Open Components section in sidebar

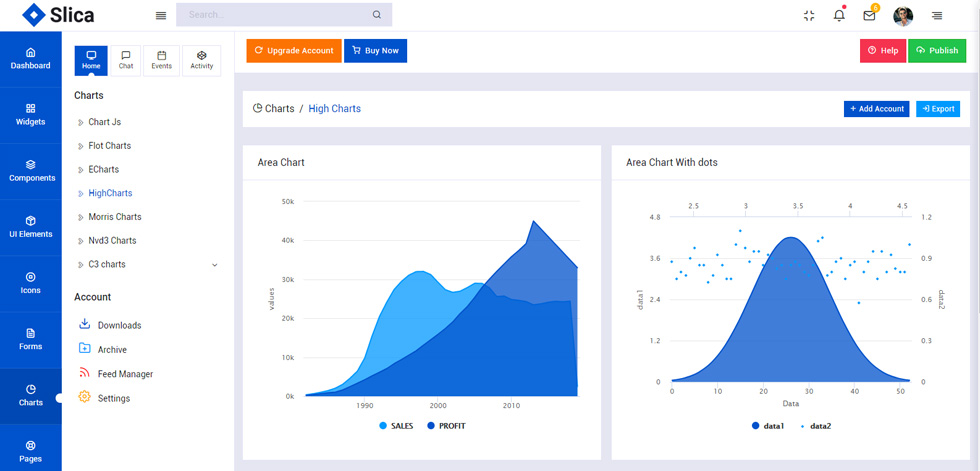click(x=31, y=171)
